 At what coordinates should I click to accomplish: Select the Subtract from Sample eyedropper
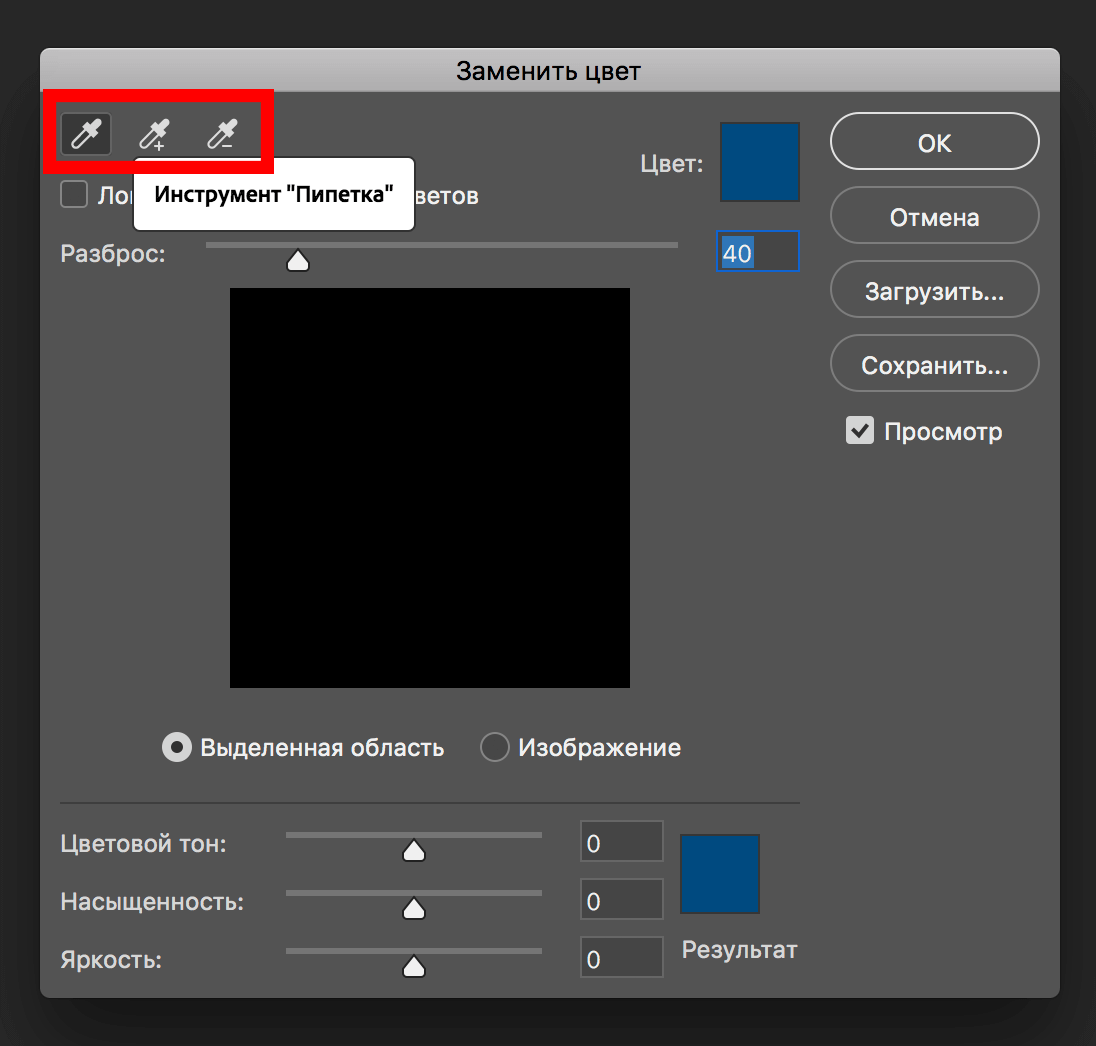tap(221, 134)
